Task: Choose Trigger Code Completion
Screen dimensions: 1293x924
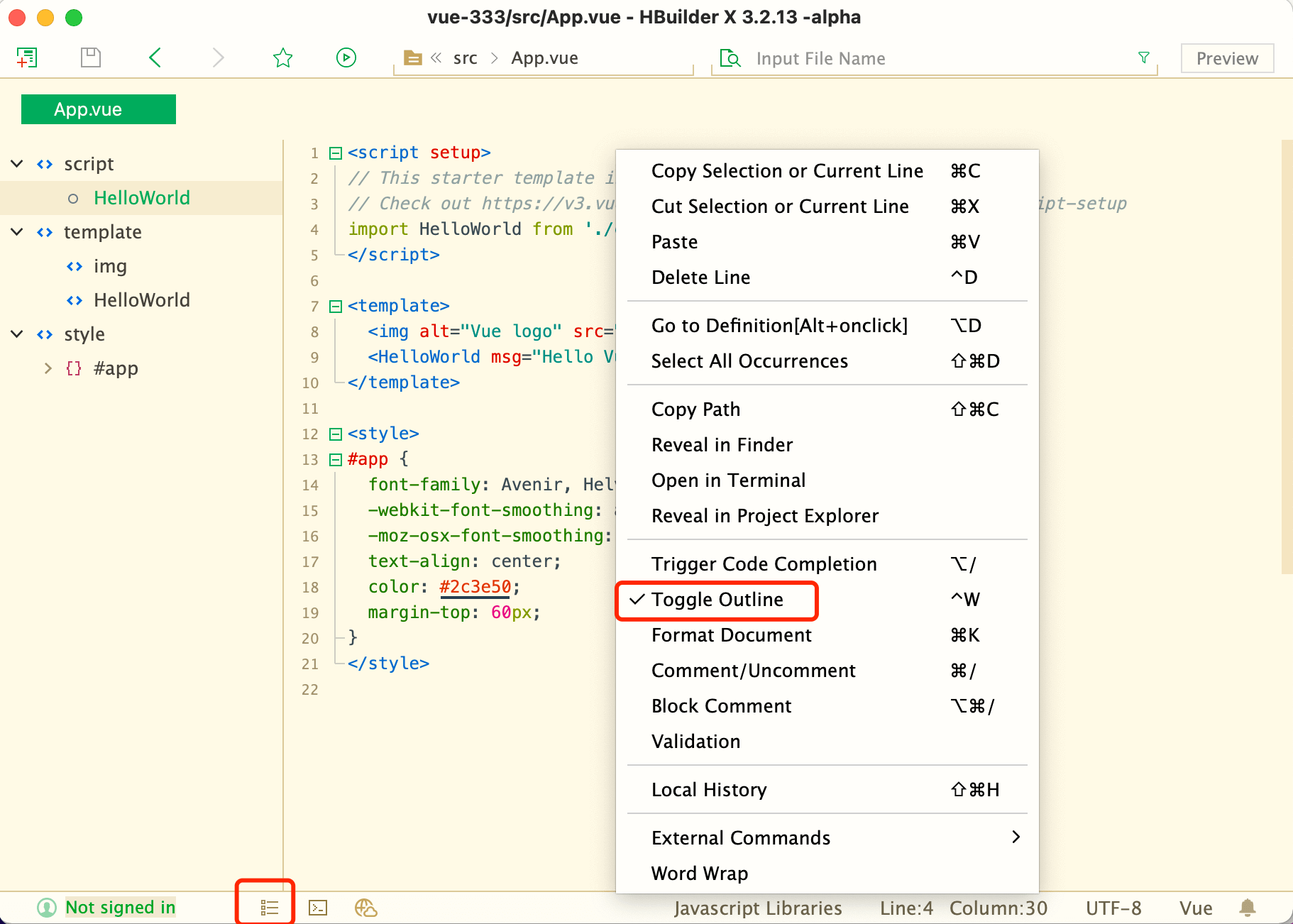Action: tap(827, 564)
